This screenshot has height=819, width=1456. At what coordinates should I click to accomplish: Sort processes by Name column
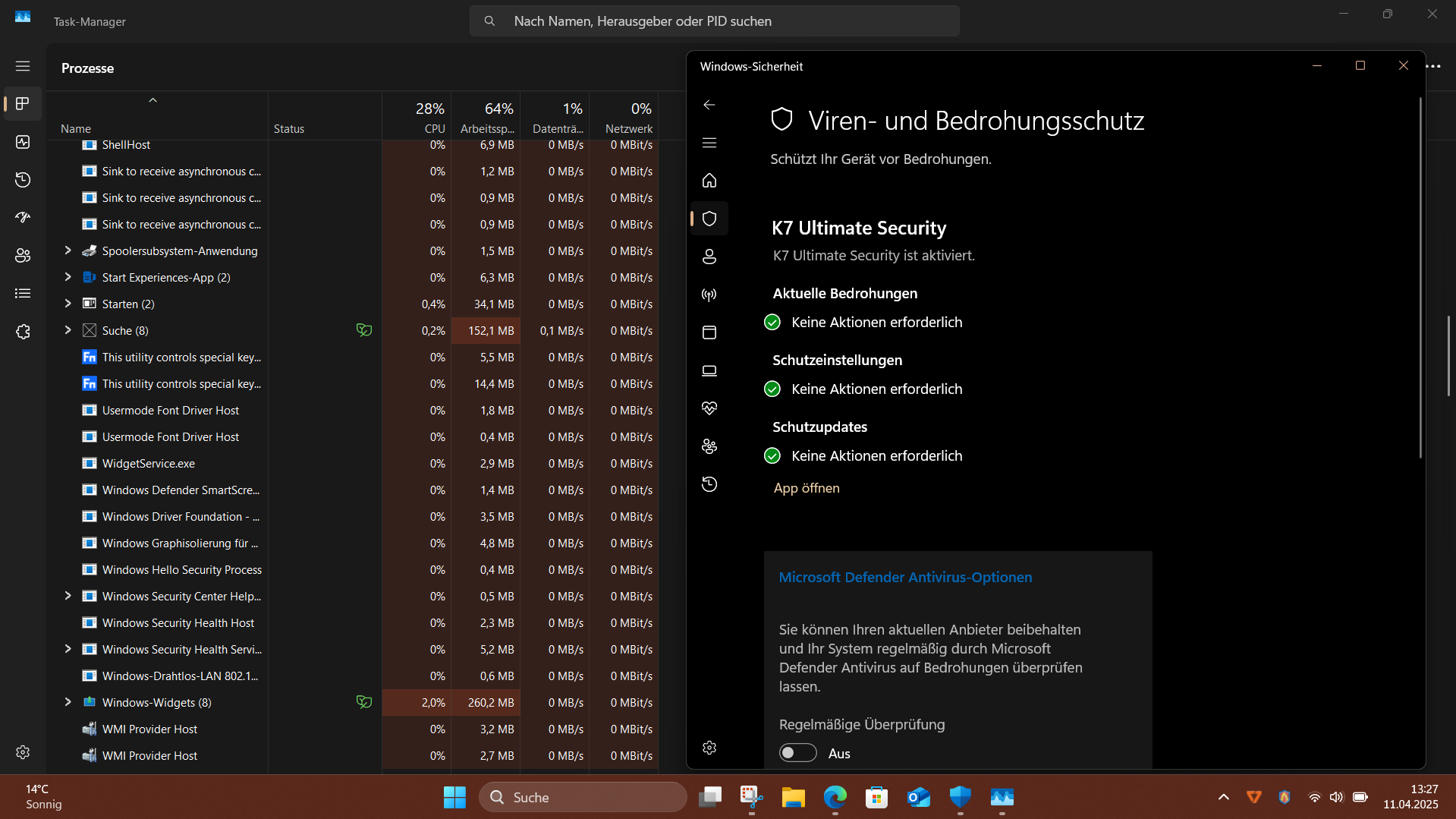point(157,115)
